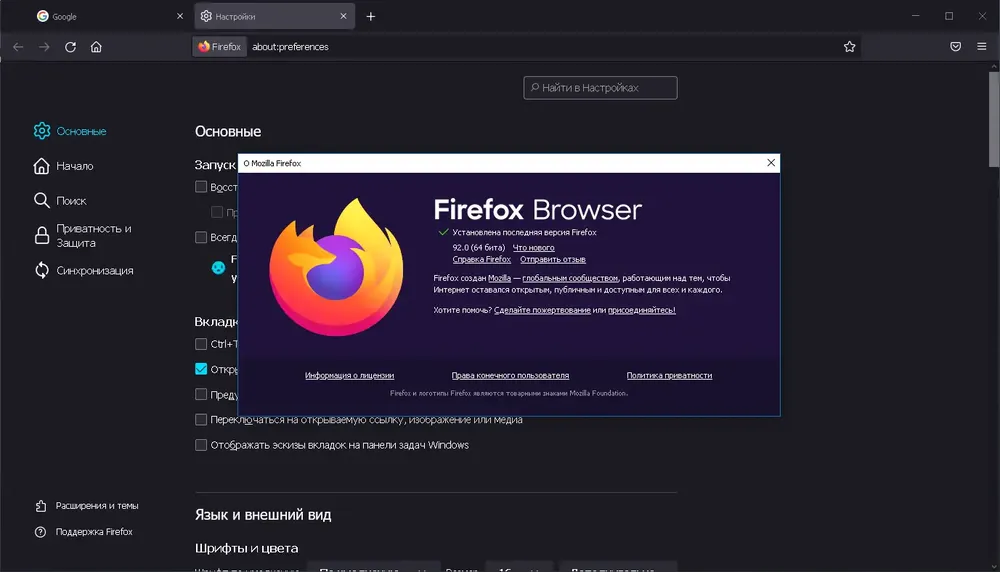Screen dimensions: 1000x572
Task: Close the About Mozilla Firefox dialog
Action: coord(770,163)
